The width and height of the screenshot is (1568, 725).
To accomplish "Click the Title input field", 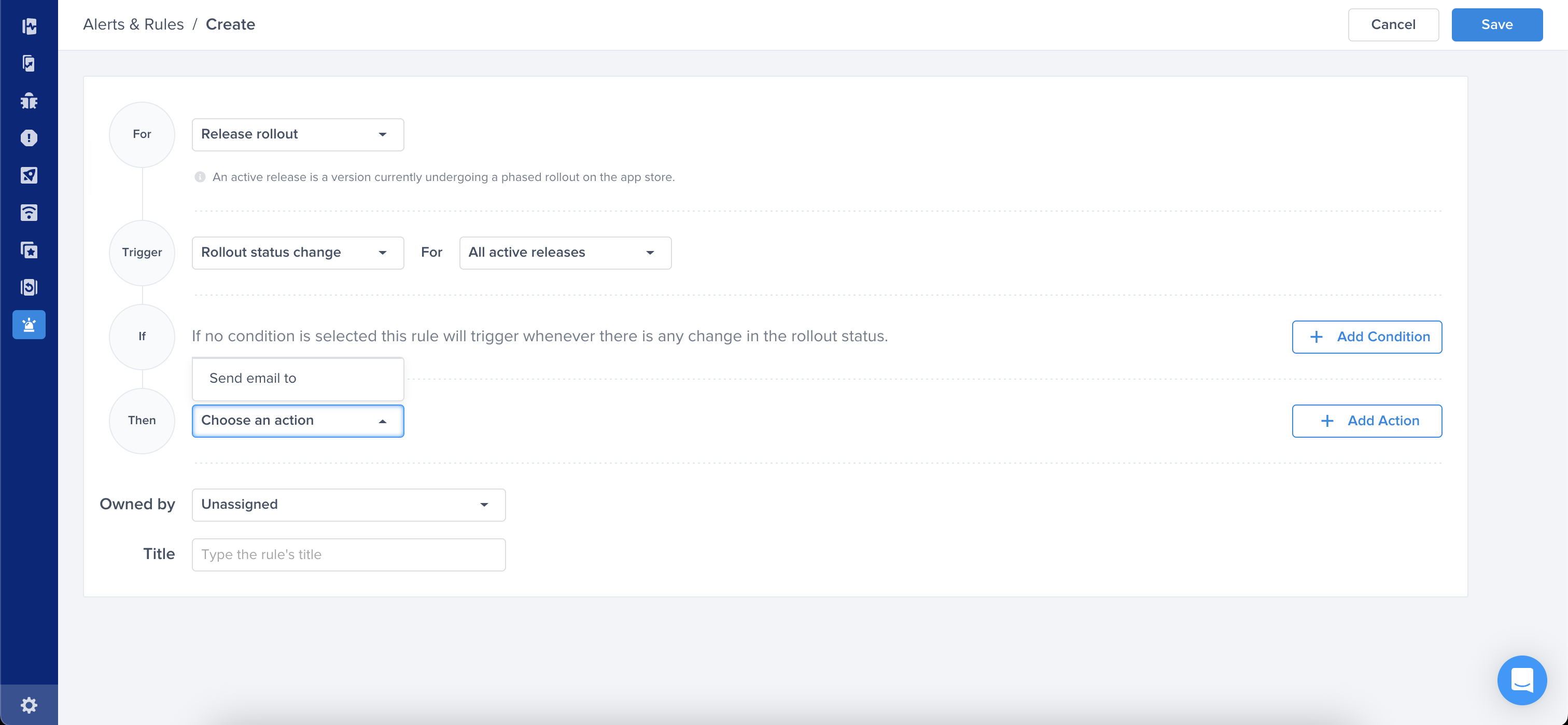I will coord(348,554).
